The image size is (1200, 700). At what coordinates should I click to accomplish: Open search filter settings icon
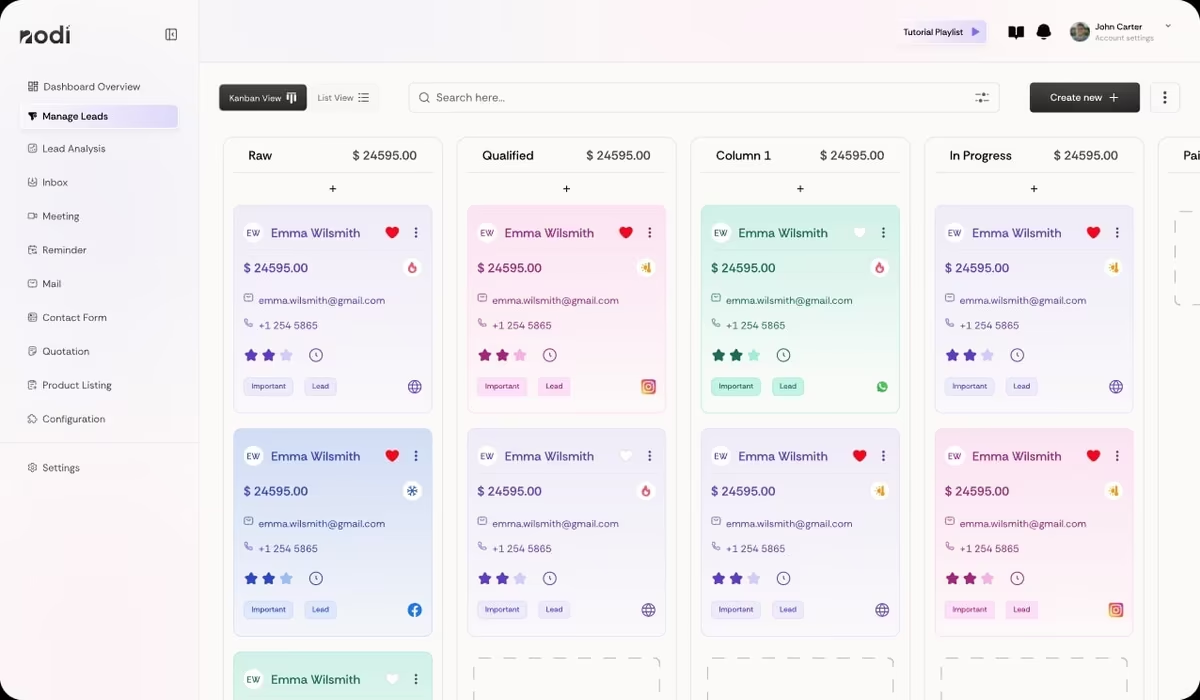point(982,97)
